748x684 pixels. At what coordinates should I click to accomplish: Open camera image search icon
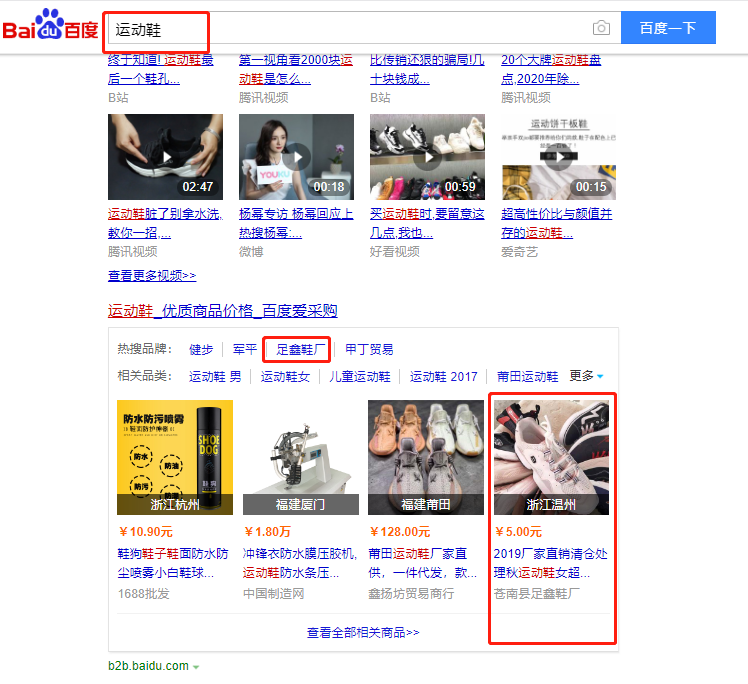click(601, 28)
